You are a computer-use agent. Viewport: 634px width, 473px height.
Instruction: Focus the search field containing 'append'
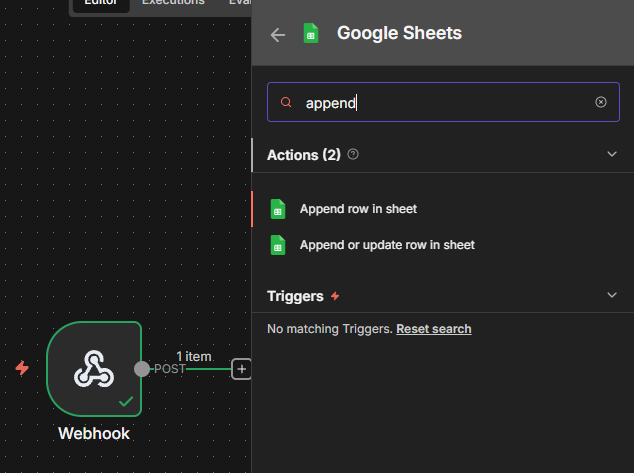[440, 102]
